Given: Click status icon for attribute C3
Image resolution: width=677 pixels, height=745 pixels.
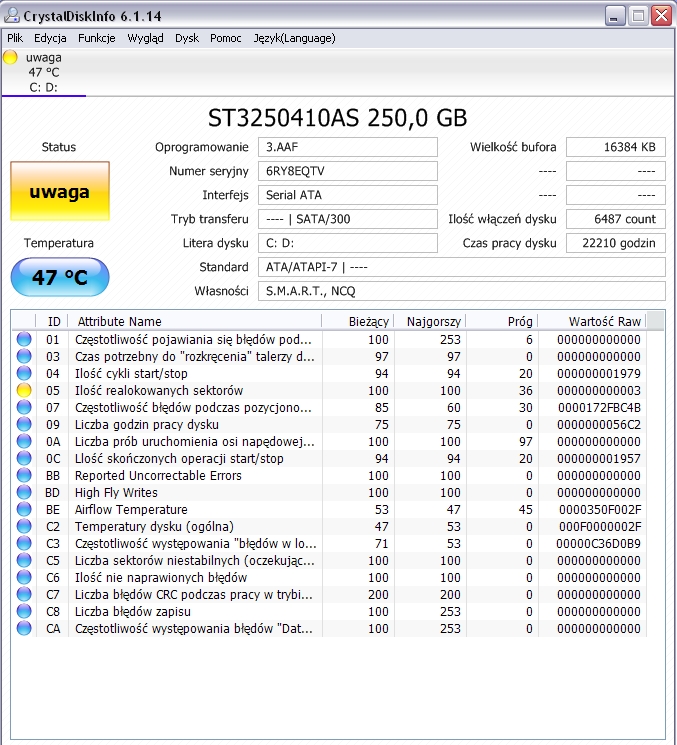Looking at the screenshot, I should 24,543.
